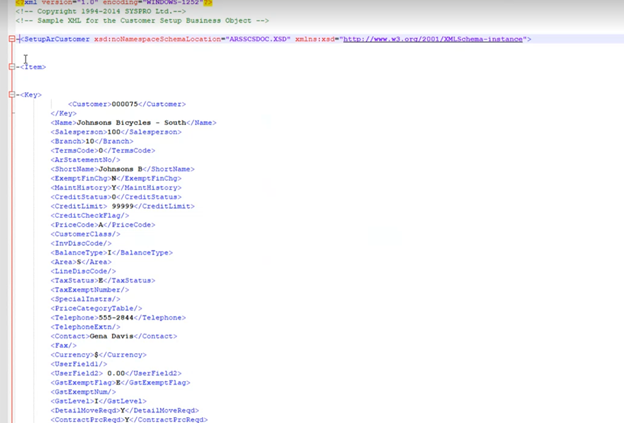Click the empty CreditCheckFlag tag

90,216
